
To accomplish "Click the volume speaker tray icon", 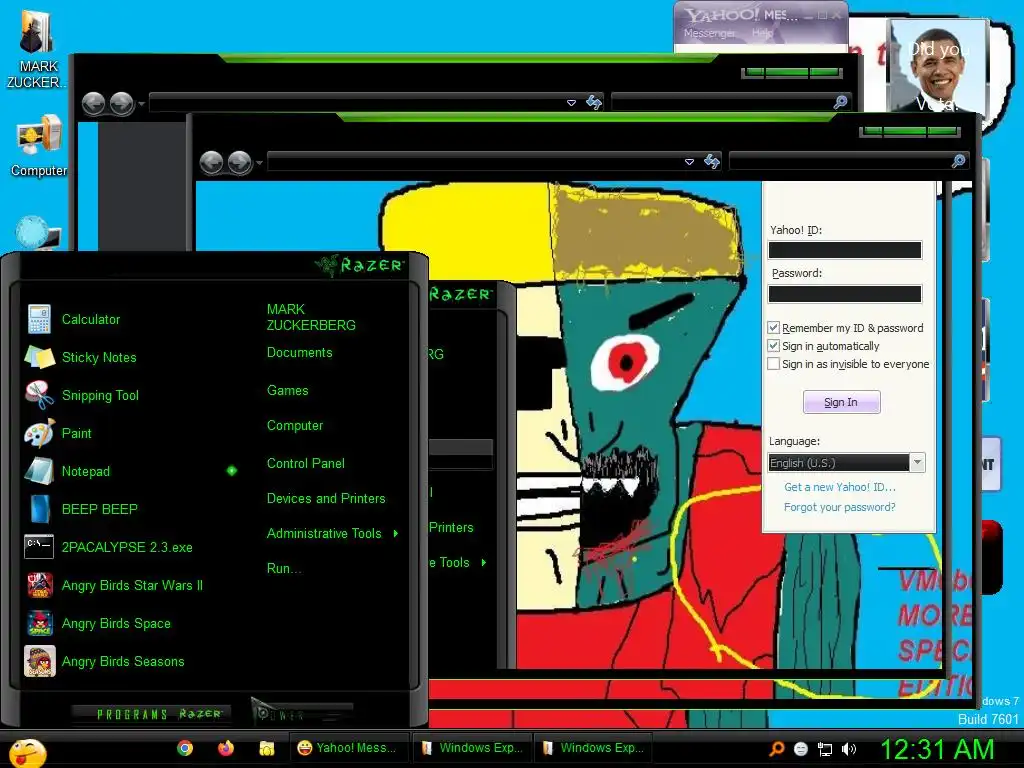I will [x=849, y=749].
